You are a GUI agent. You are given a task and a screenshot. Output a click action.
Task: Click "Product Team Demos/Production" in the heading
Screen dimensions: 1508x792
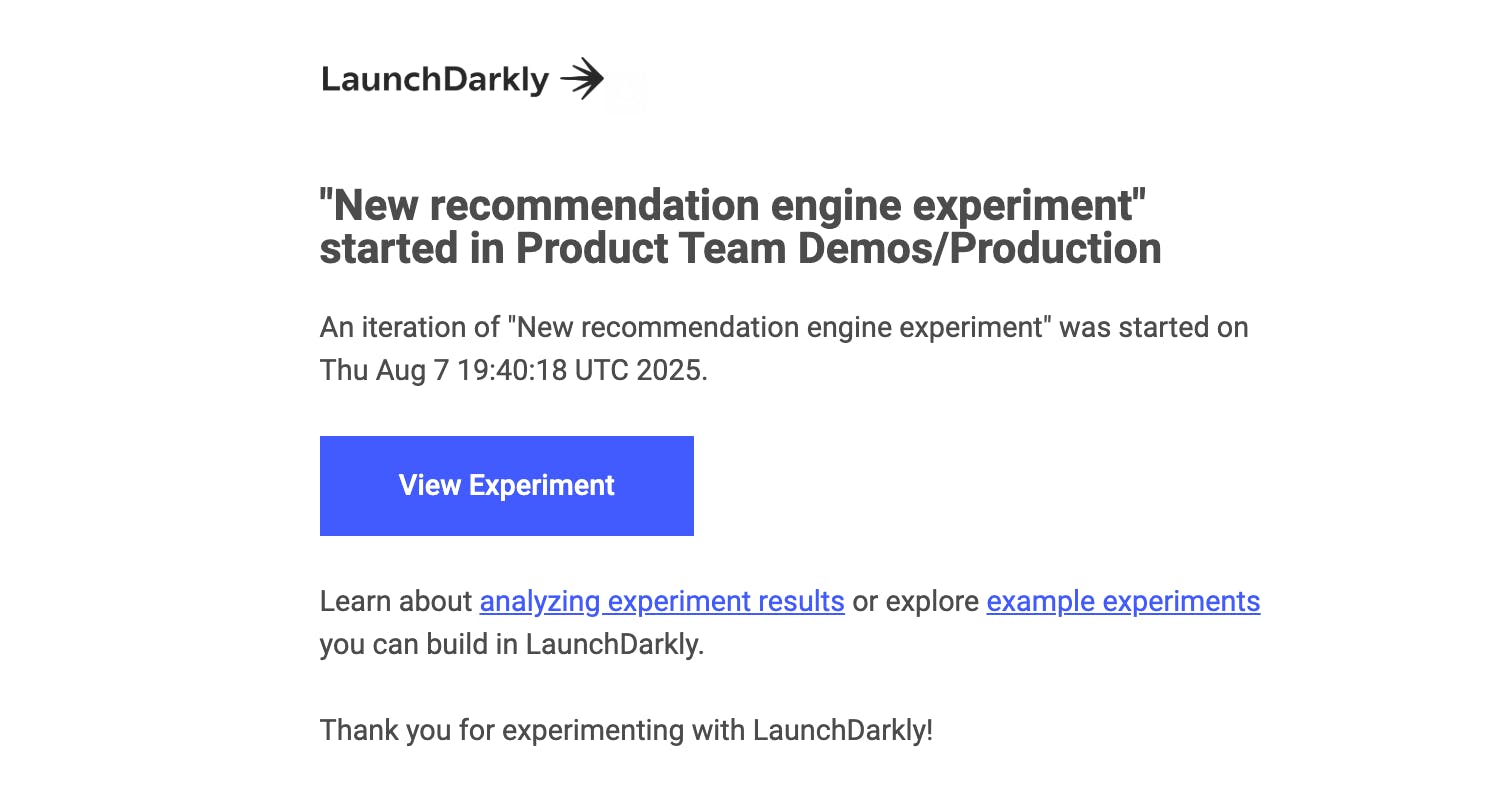(838, 249)
